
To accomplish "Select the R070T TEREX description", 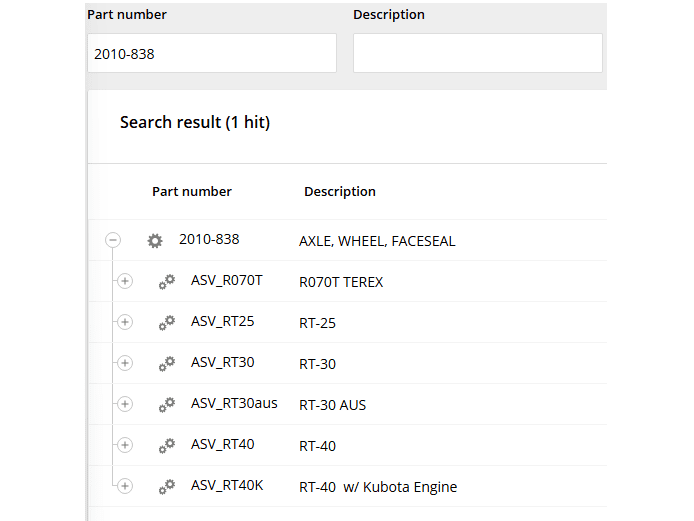I will click(x=341, y=282).
